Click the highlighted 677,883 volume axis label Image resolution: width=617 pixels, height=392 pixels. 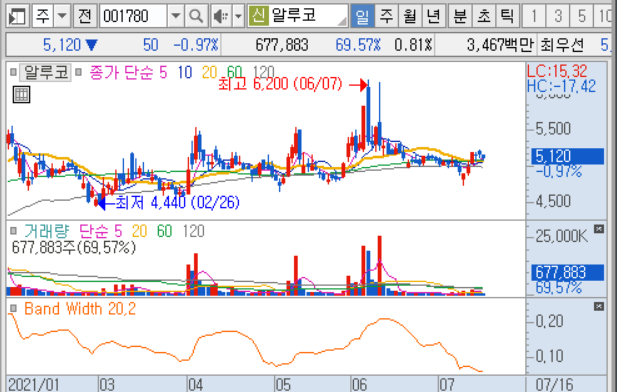(567, 272)
